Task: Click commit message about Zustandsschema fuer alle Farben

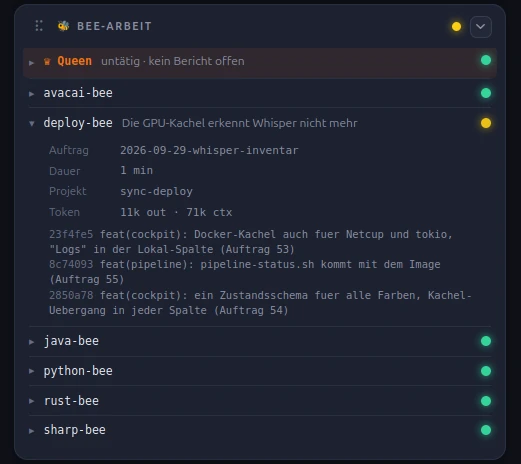Action: (x=260, y=303)
